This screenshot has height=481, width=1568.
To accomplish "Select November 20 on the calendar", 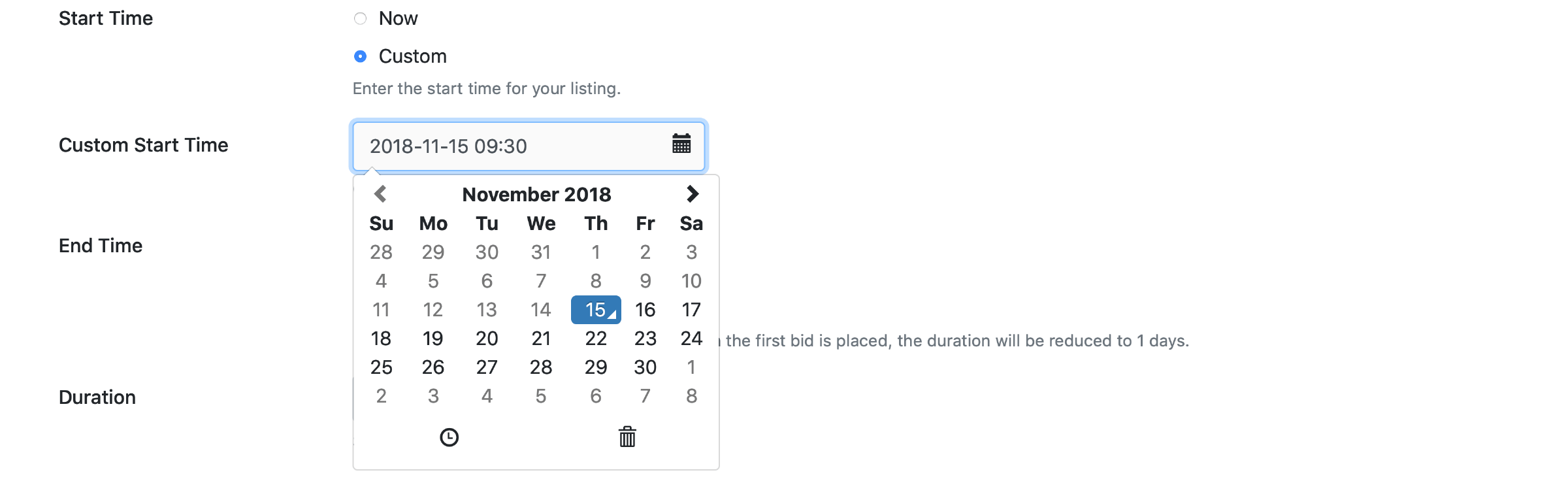I will click(487, 339).
